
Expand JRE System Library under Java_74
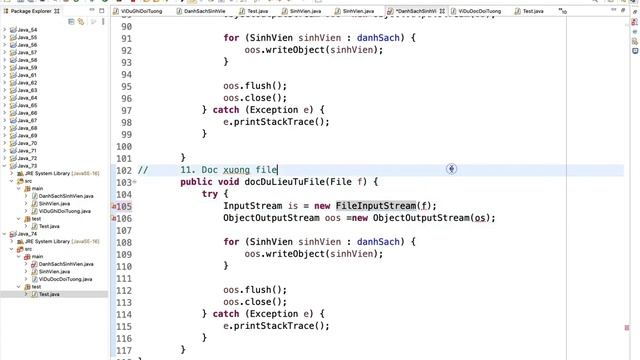pos(12,242)
